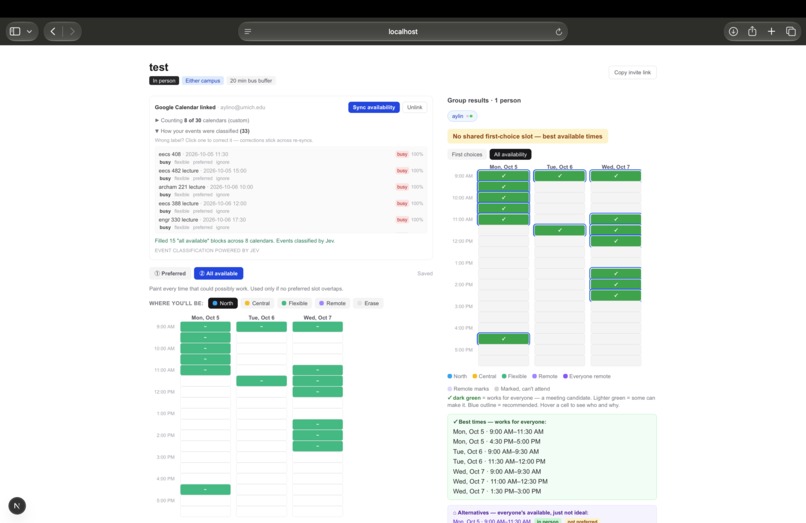The width and height of the screenshot is (806, 523).
Task: Copy the invite link
Action: [x=632, y=73]
